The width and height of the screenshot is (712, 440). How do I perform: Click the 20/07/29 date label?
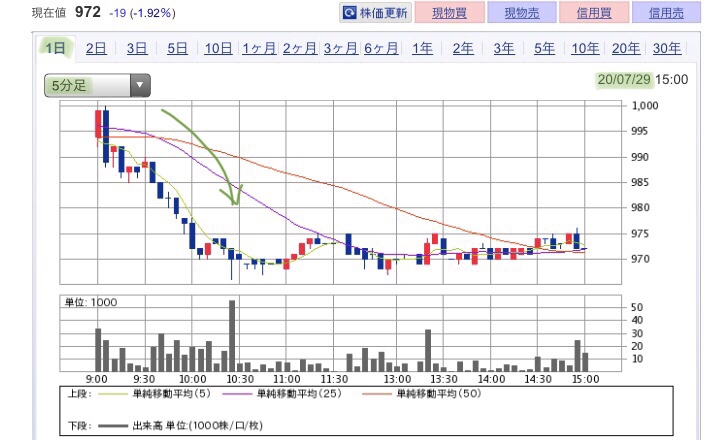click(x=624, y=79)
